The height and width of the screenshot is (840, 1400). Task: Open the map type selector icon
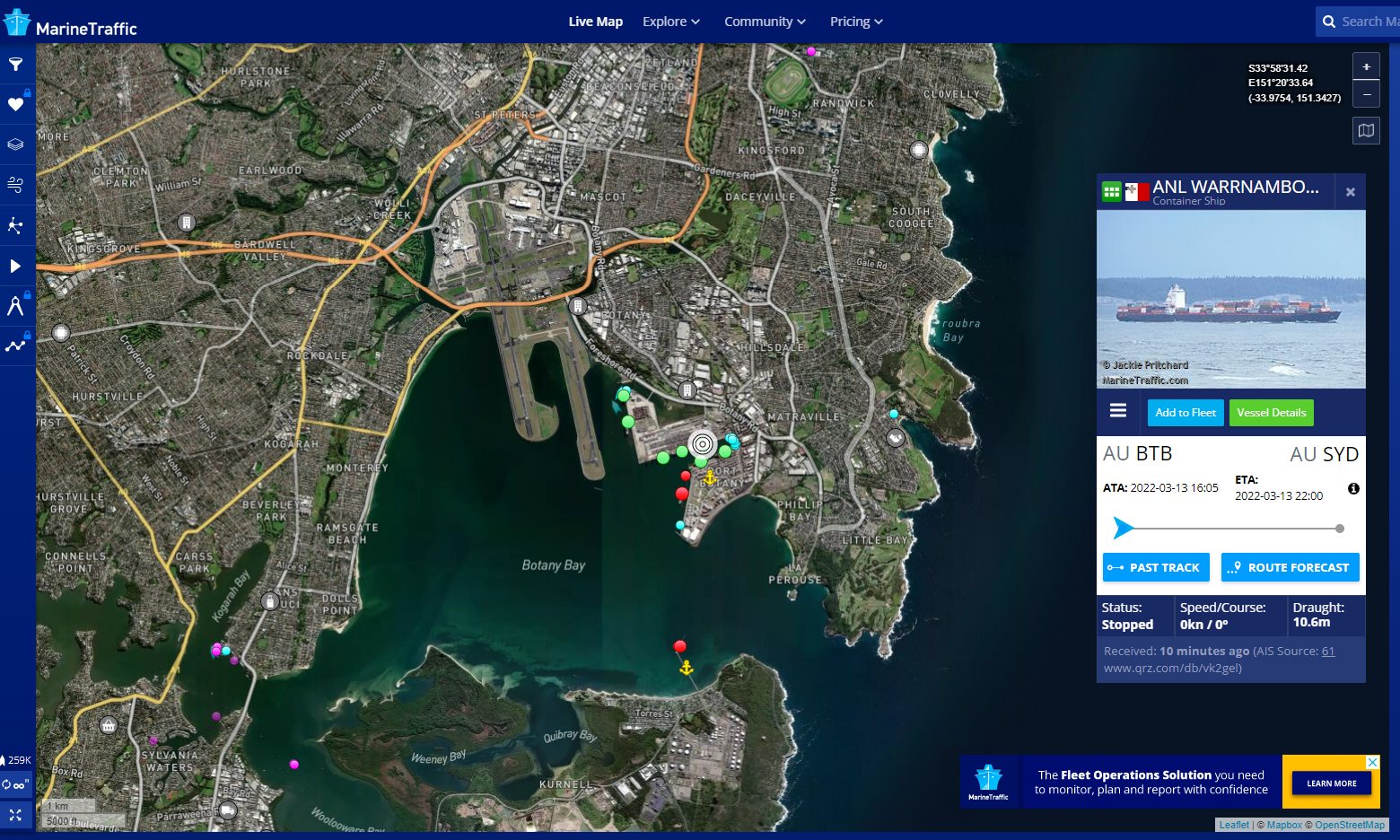[x=1366, y=131]
